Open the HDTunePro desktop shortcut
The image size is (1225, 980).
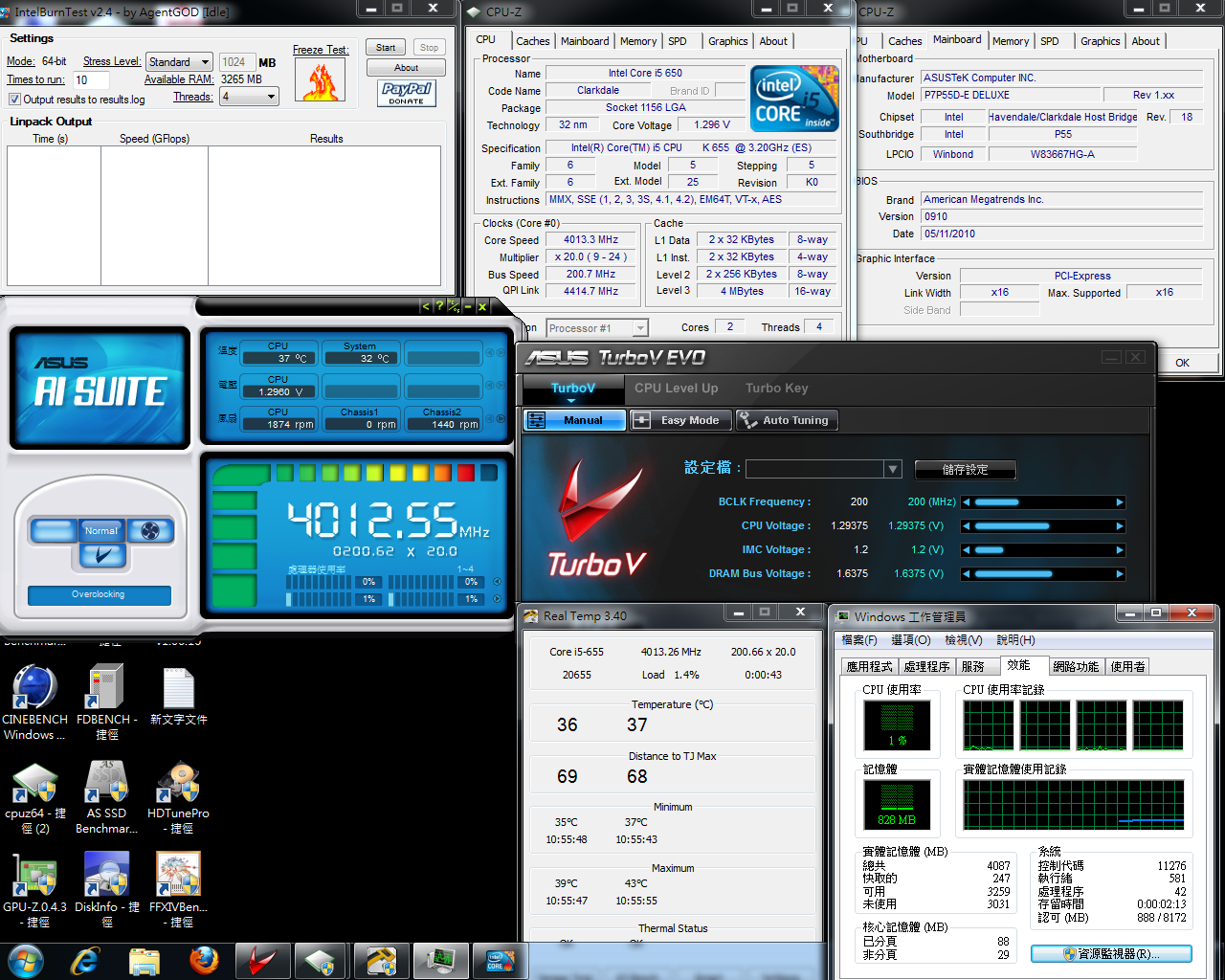click(x=179, y=798)
